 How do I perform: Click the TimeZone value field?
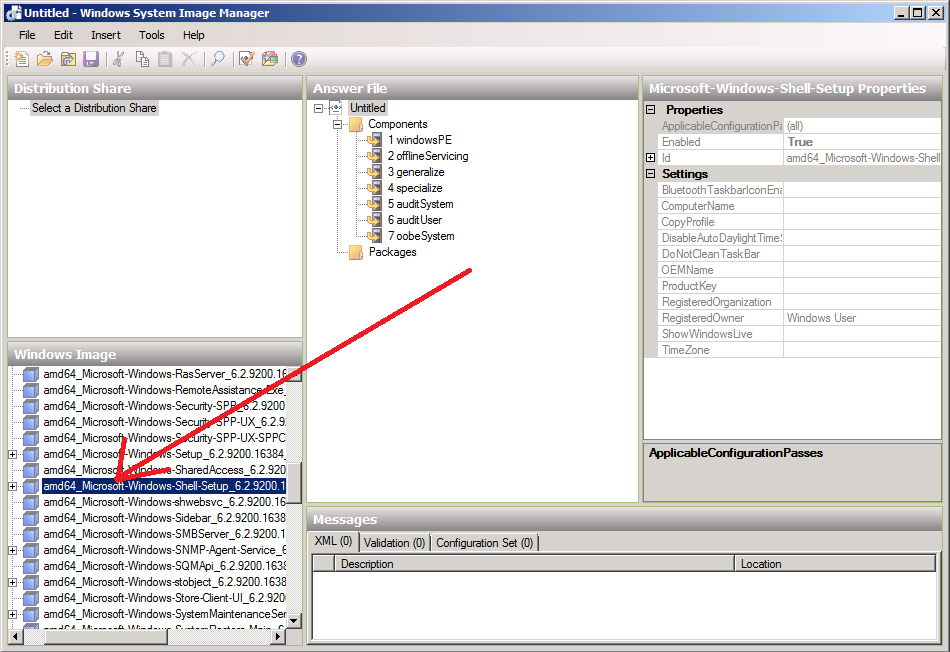[x=862, y=350]
